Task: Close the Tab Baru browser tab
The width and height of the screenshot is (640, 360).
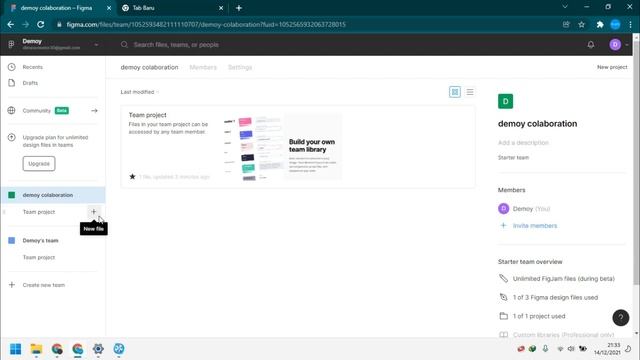Action: pos(221,8)
